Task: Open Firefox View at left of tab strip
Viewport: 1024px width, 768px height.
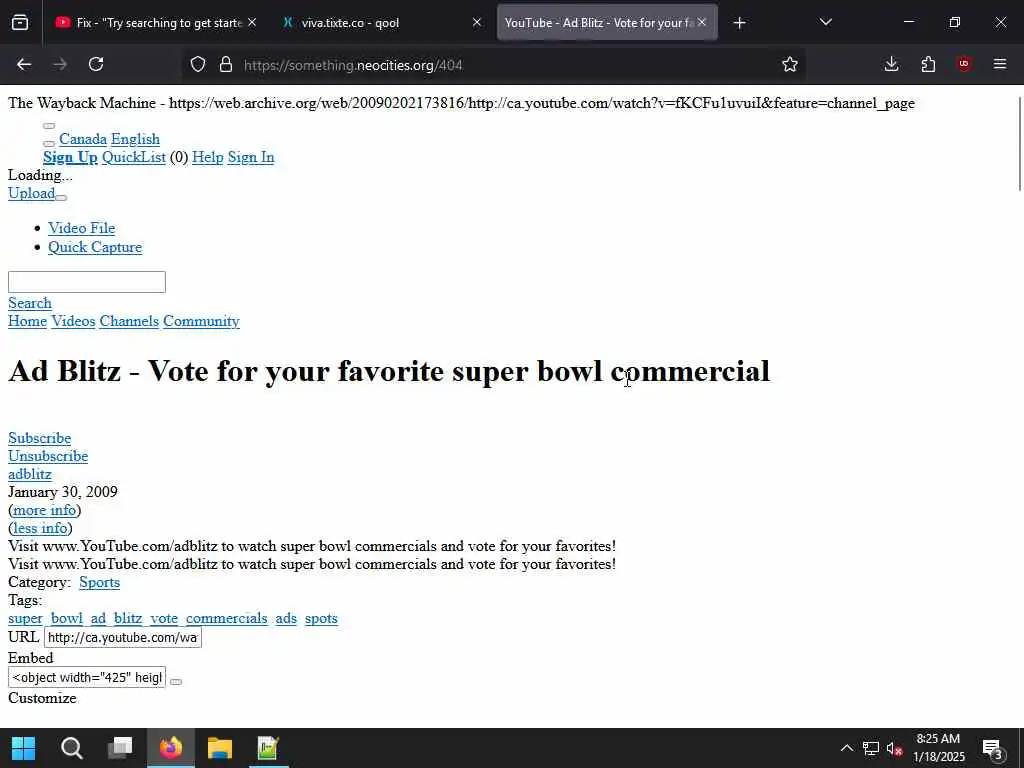Action: (x=20, y=23)
